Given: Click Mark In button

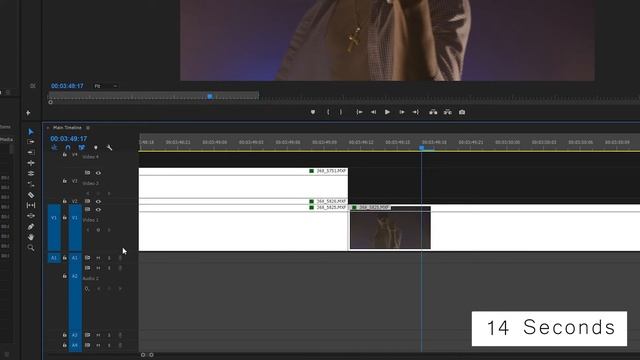Looking at the screenshot, I should 328,112.
